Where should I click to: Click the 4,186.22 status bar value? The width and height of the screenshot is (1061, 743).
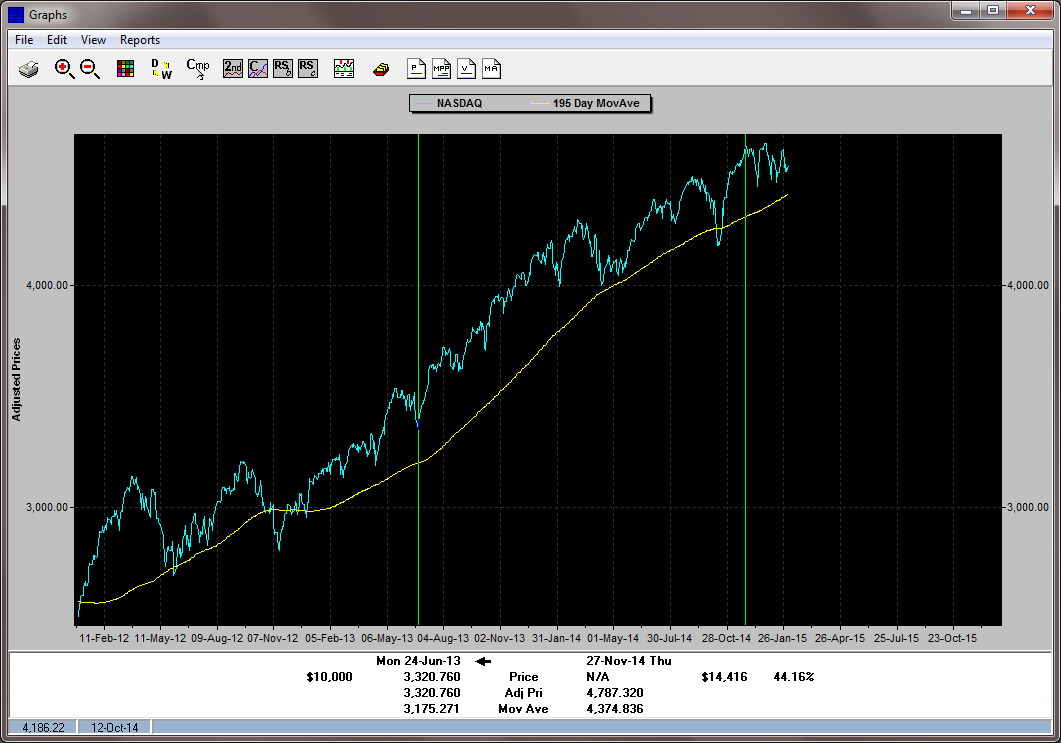[x=43, y=727]
